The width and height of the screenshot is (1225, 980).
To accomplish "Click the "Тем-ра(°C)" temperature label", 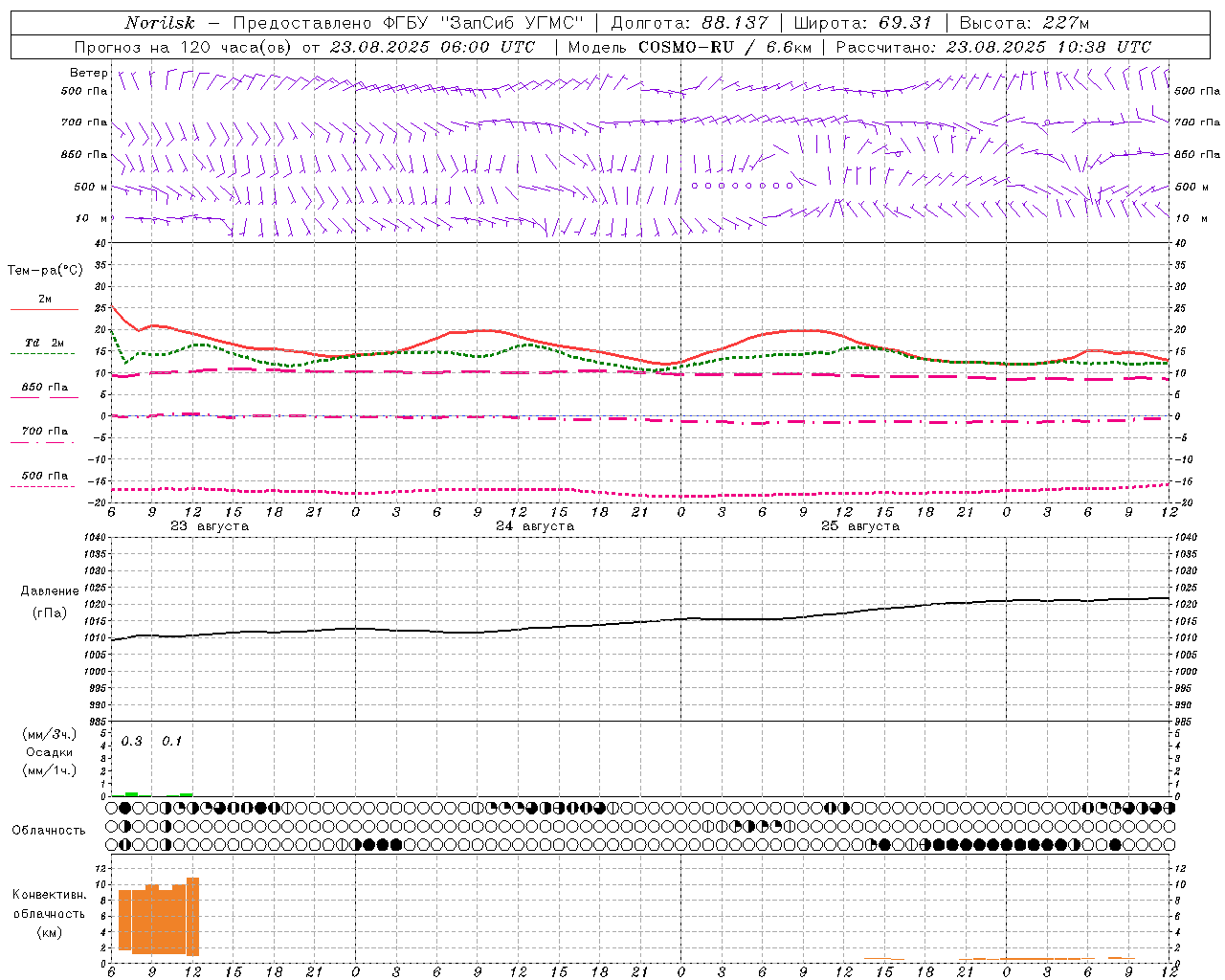I will [x=45, y=270].
